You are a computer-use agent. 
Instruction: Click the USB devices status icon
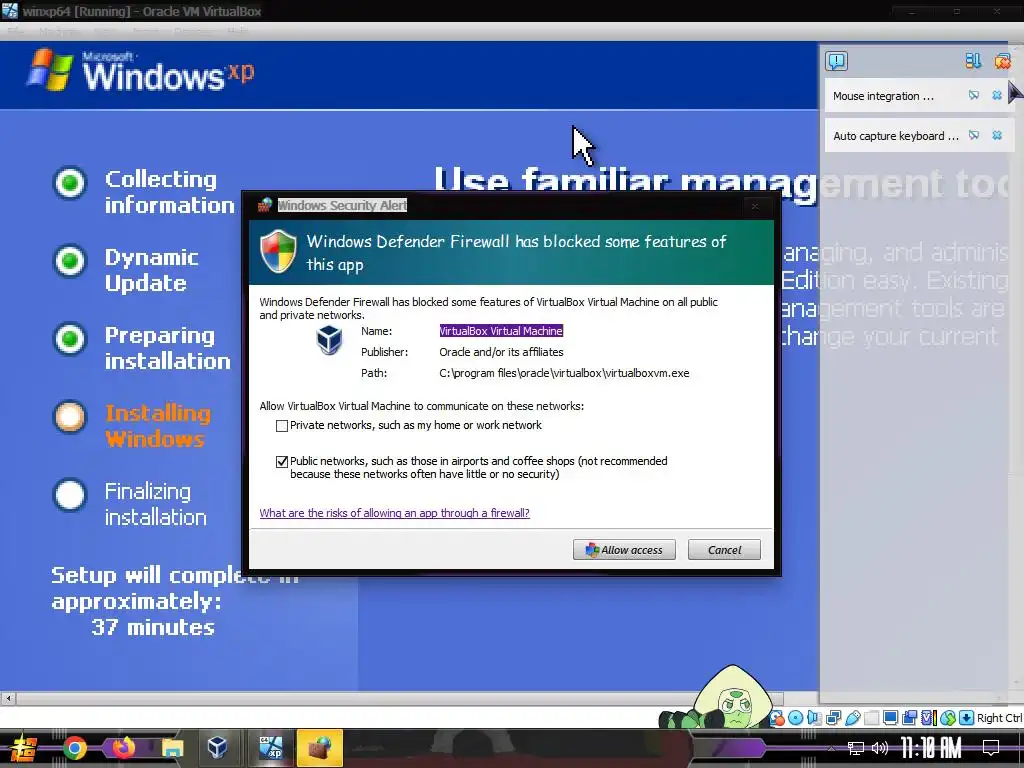(852, 718)
